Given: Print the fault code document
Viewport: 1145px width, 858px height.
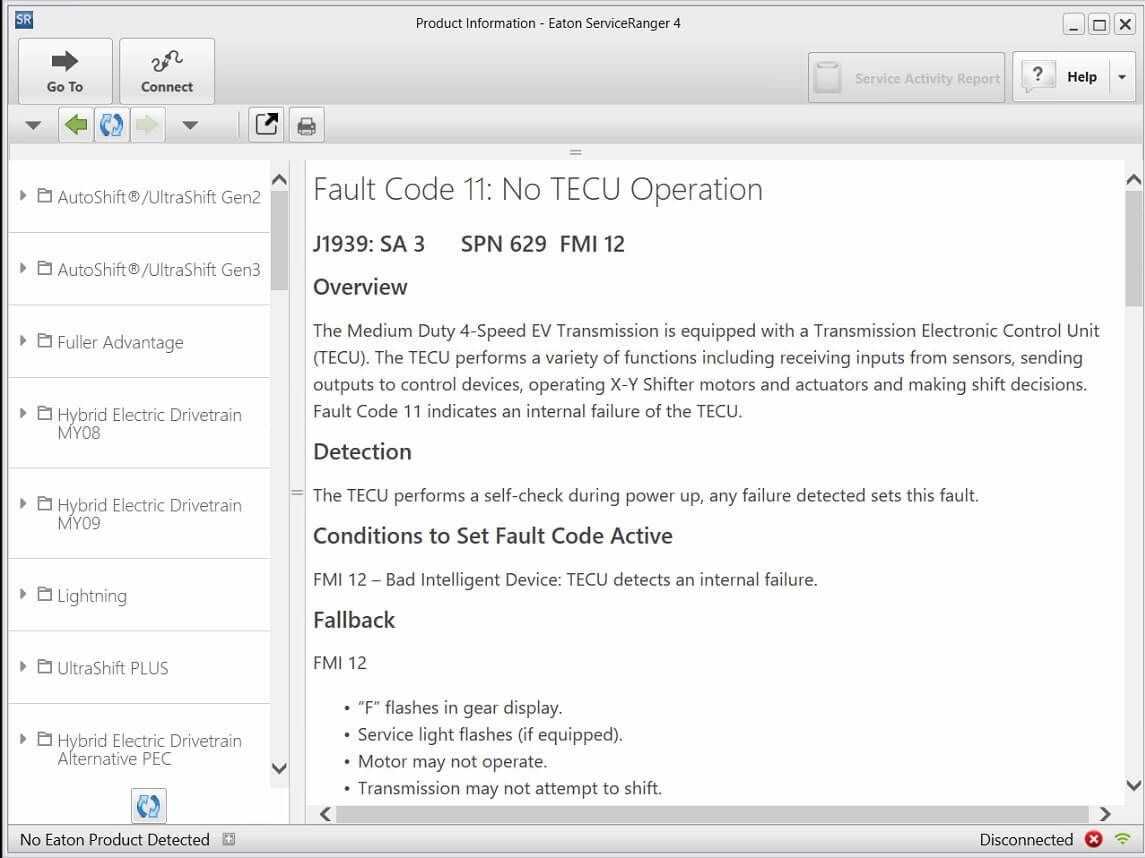Looking at the screenshot, I should [306, 126].
